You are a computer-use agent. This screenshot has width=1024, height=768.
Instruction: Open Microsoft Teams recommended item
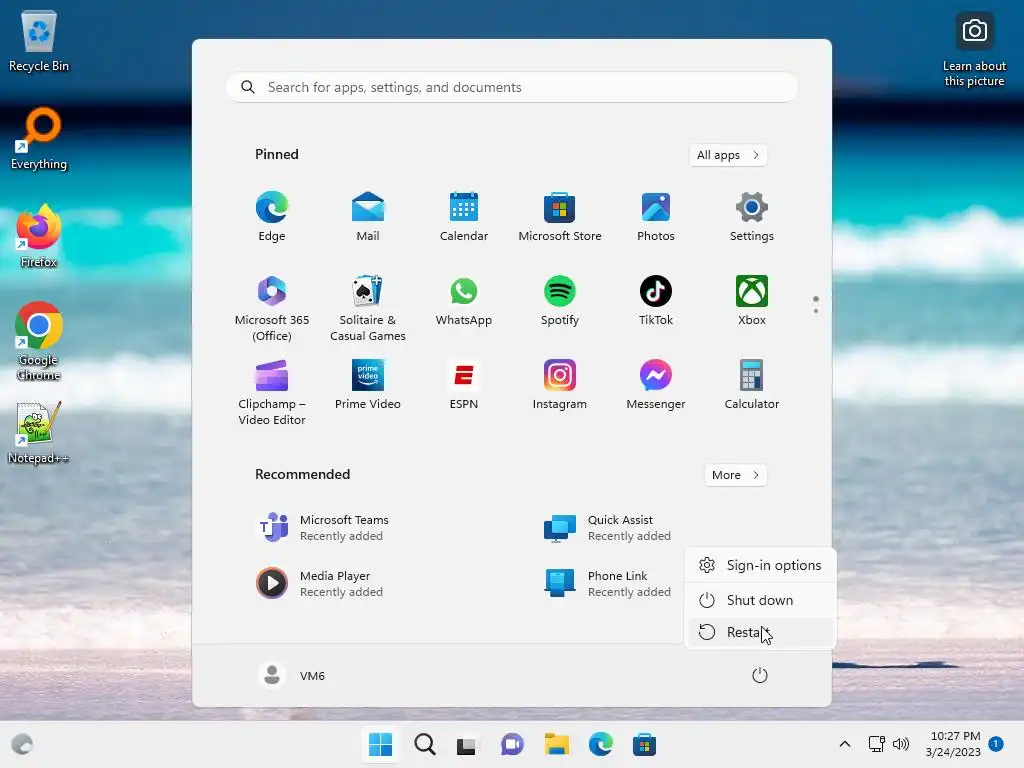pyautogui.click(x=323, y=528)
